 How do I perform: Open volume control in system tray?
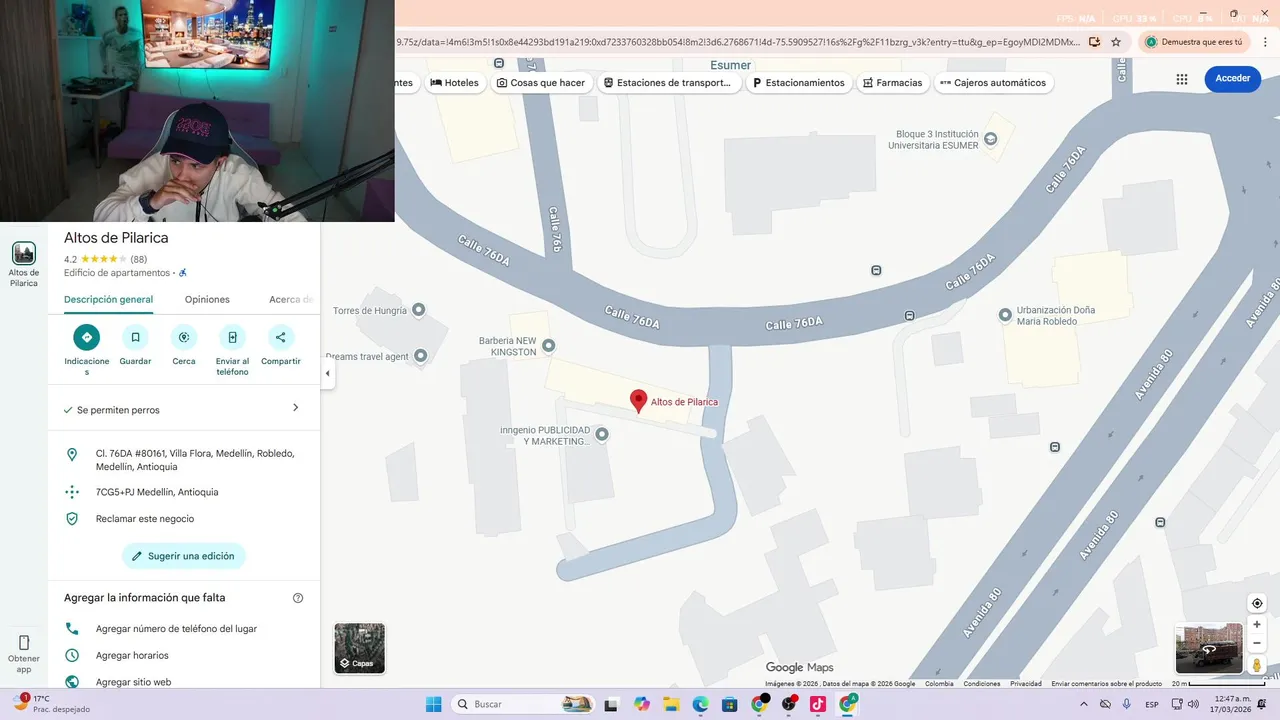point(1193,704)
